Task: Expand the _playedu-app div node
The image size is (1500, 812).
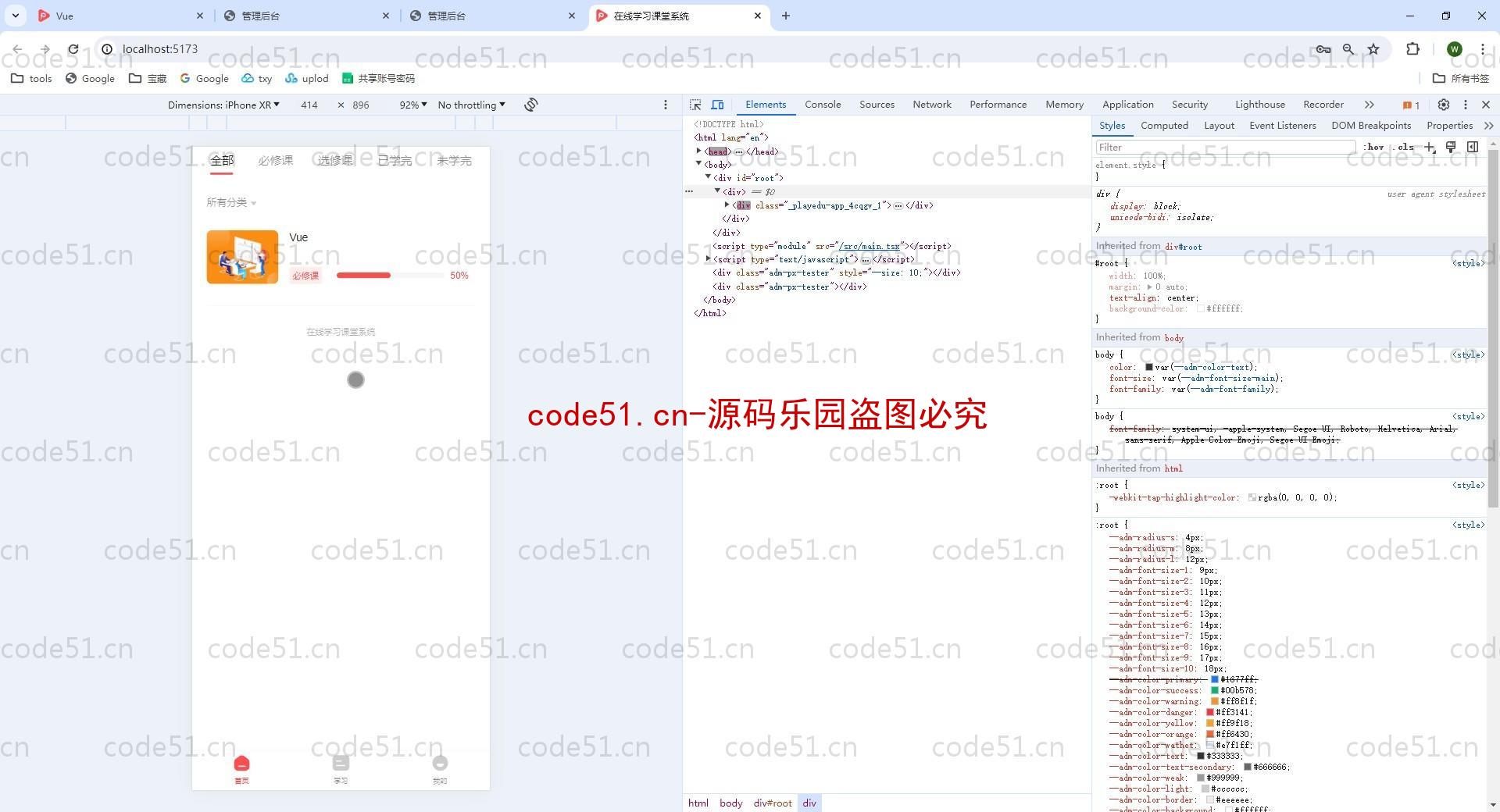Action: [727, 205]
